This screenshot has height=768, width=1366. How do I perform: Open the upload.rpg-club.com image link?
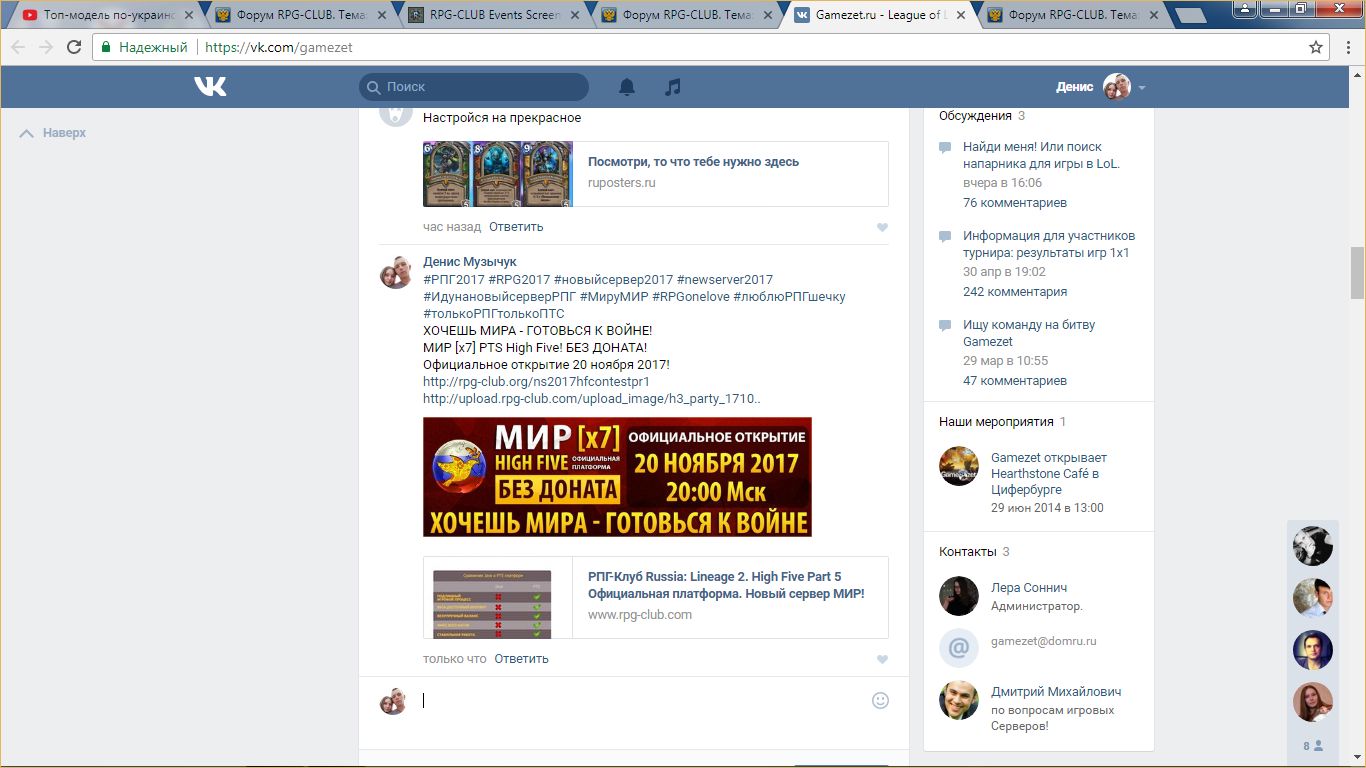[x=591, y=399]
